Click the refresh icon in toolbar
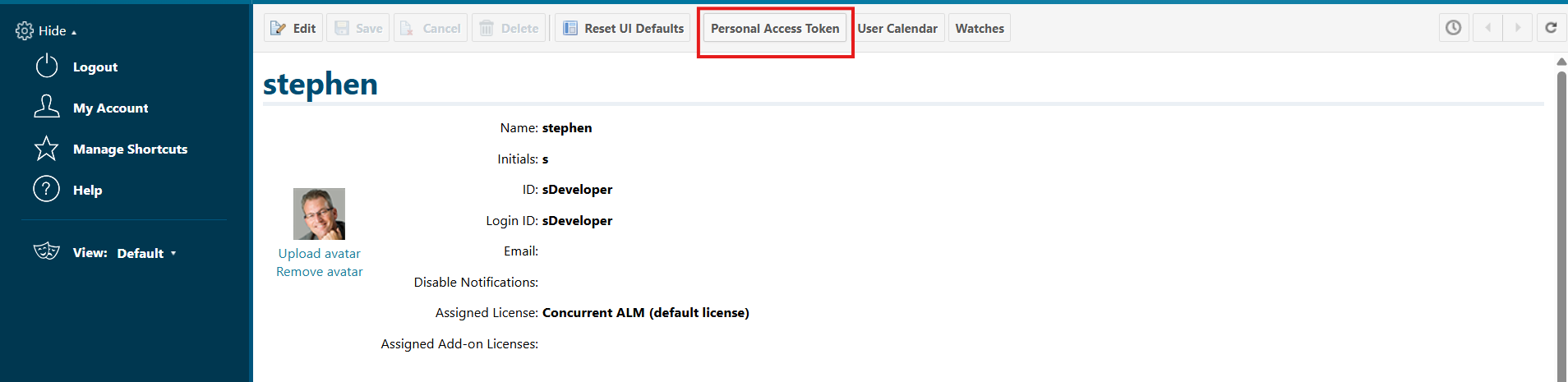The height and width of the screenshot is (382, 1568). pos(1551,28)
